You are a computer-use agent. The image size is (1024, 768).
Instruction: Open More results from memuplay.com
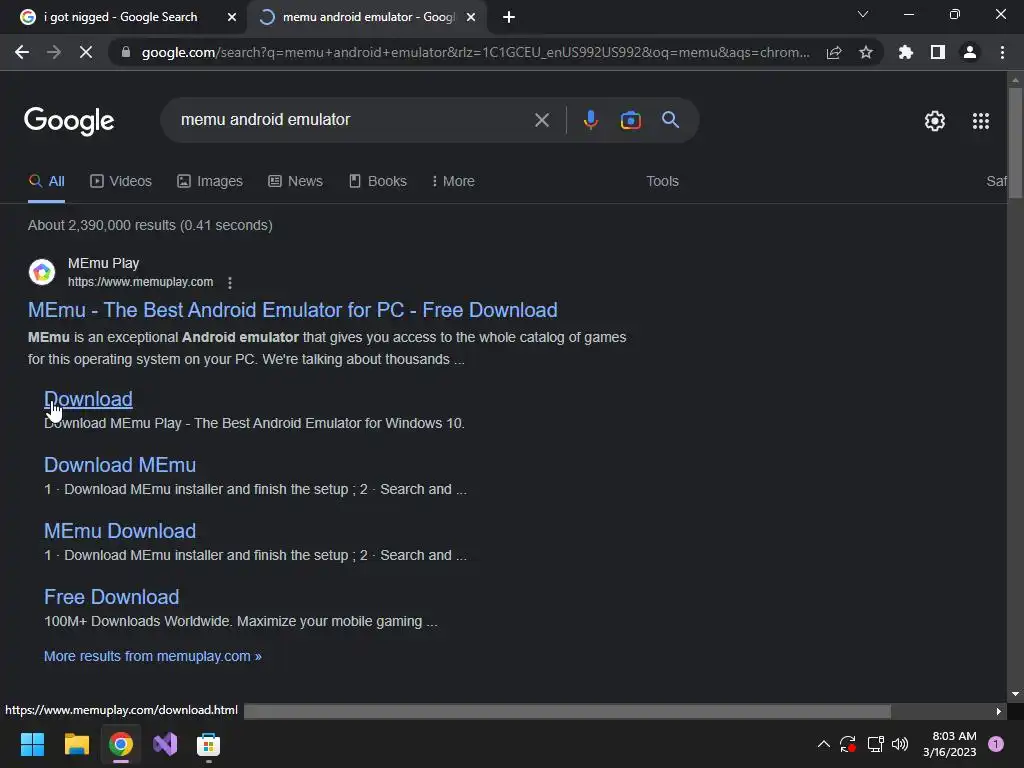point(153,656)
